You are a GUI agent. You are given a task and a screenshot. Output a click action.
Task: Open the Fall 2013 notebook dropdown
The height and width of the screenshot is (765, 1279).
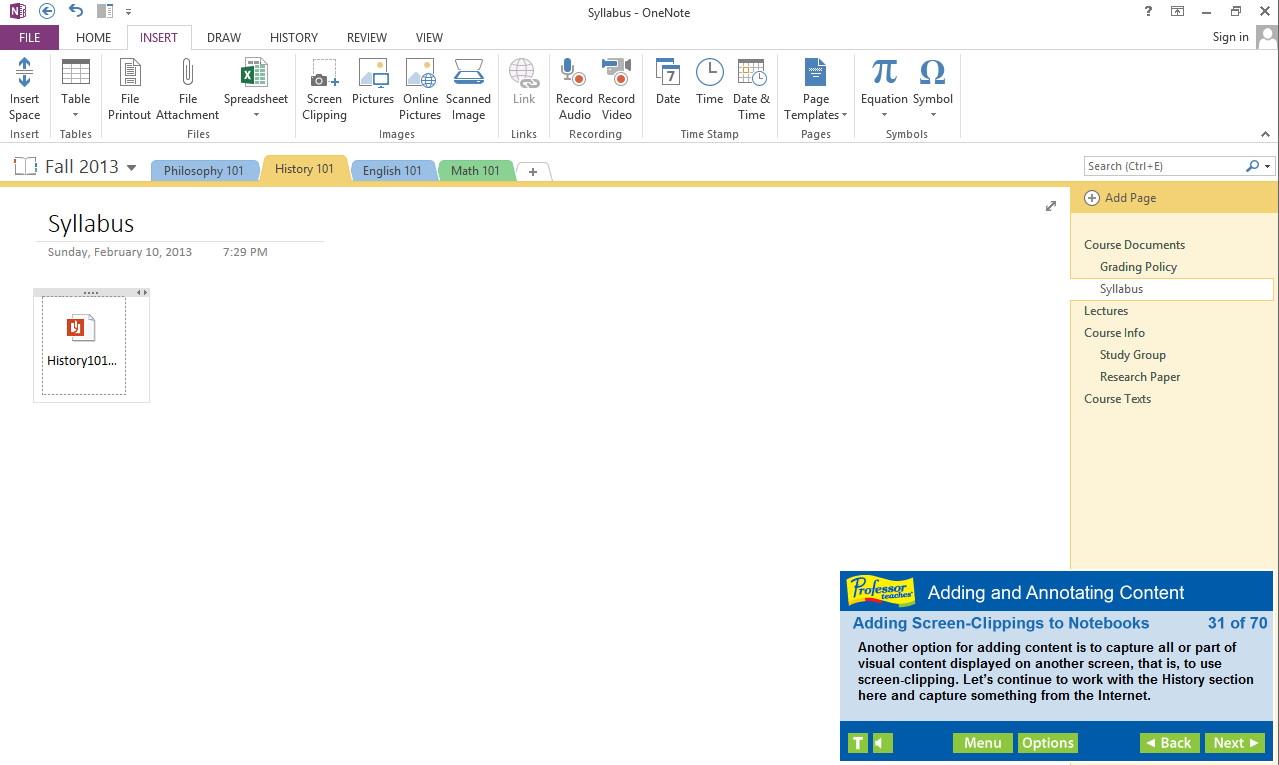click(131, 167)
